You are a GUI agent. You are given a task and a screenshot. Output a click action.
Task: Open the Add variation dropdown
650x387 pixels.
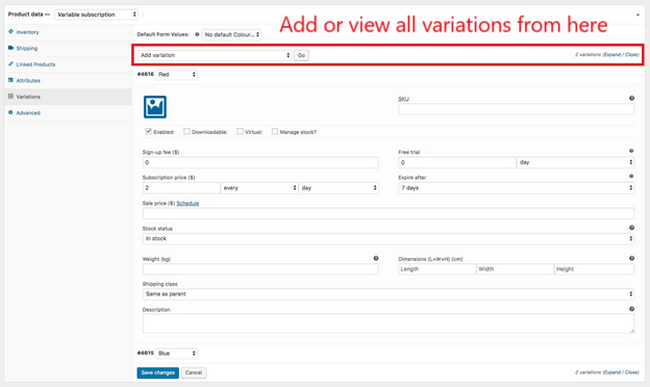pos(214,55)
